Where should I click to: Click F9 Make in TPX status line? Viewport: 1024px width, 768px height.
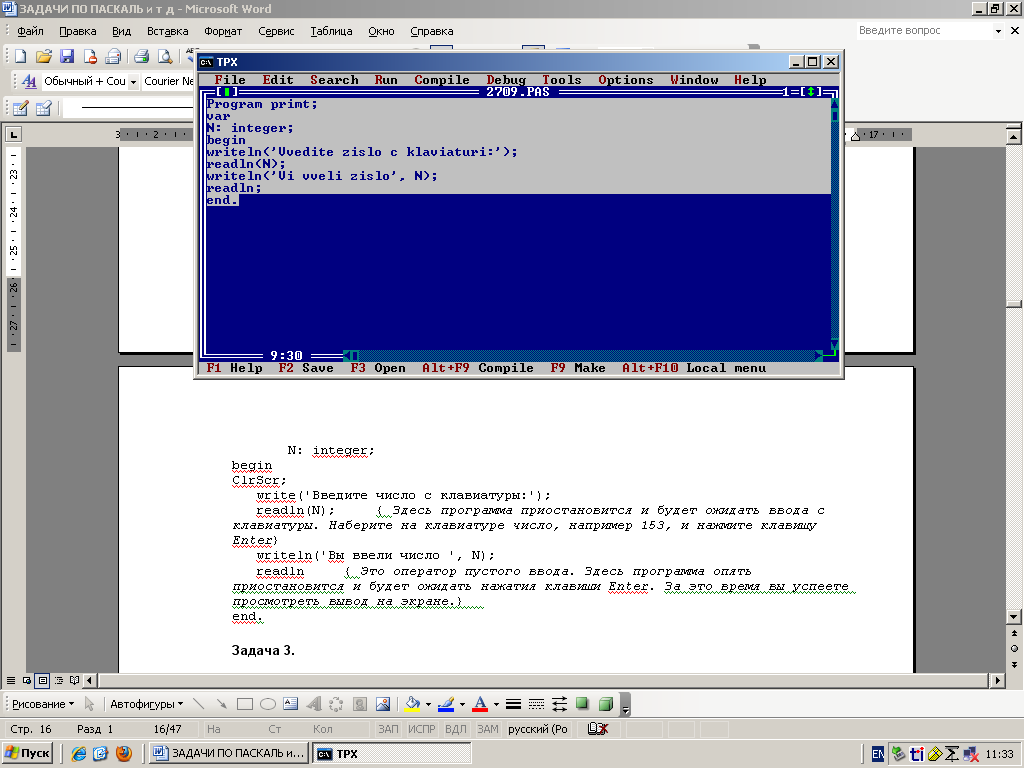(x=577, y=368)
